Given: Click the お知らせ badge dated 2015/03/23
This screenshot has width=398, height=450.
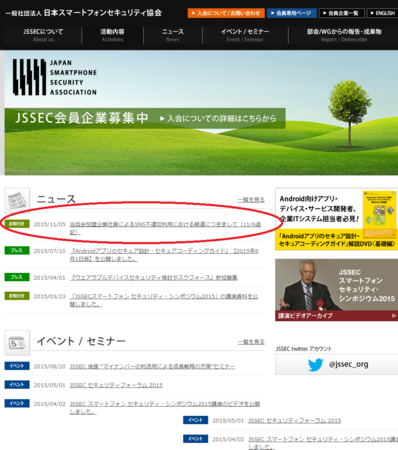Looking at the screenshot, I should coord(17,296).
